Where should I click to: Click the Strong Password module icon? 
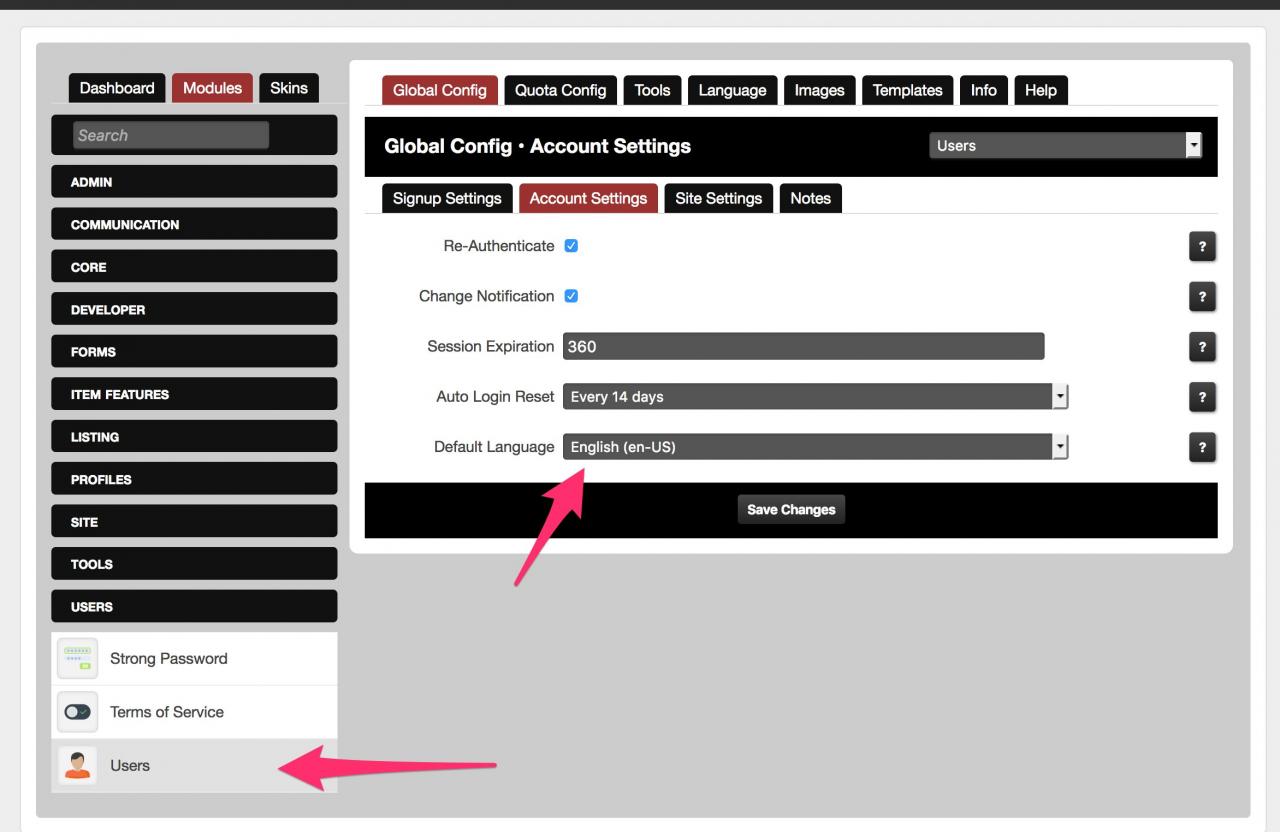[x=78, y=659]
